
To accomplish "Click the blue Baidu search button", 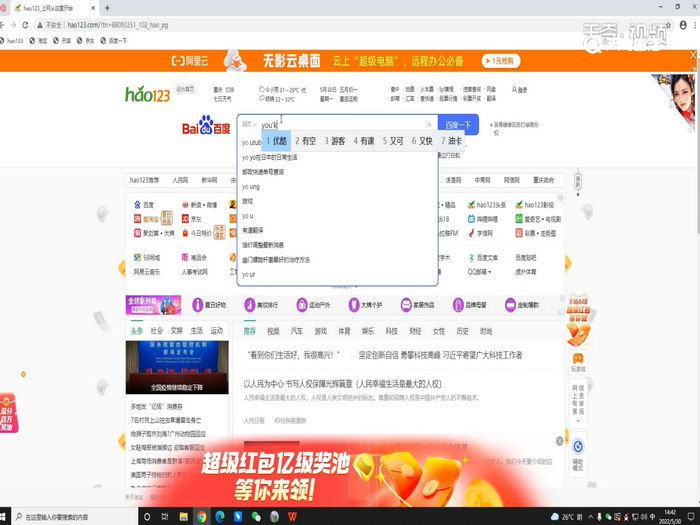I will [x=458, y=125].
